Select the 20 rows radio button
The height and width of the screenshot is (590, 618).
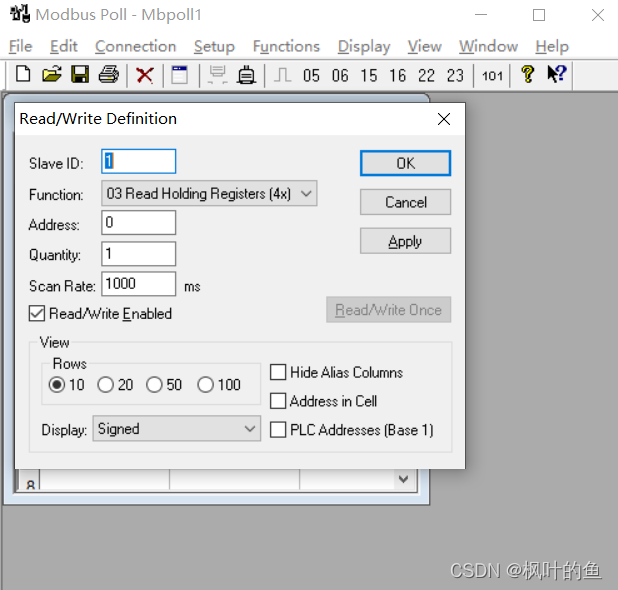[106, 385]
